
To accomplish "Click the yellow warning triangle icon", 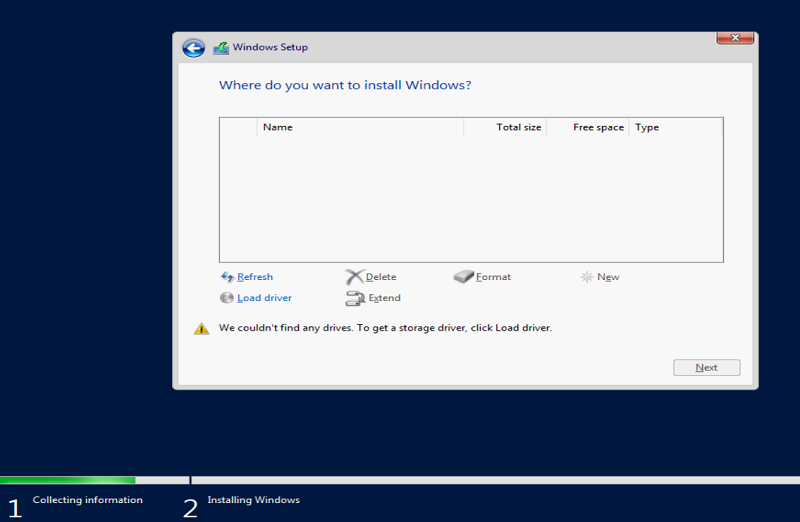I will tap(201, 328).
